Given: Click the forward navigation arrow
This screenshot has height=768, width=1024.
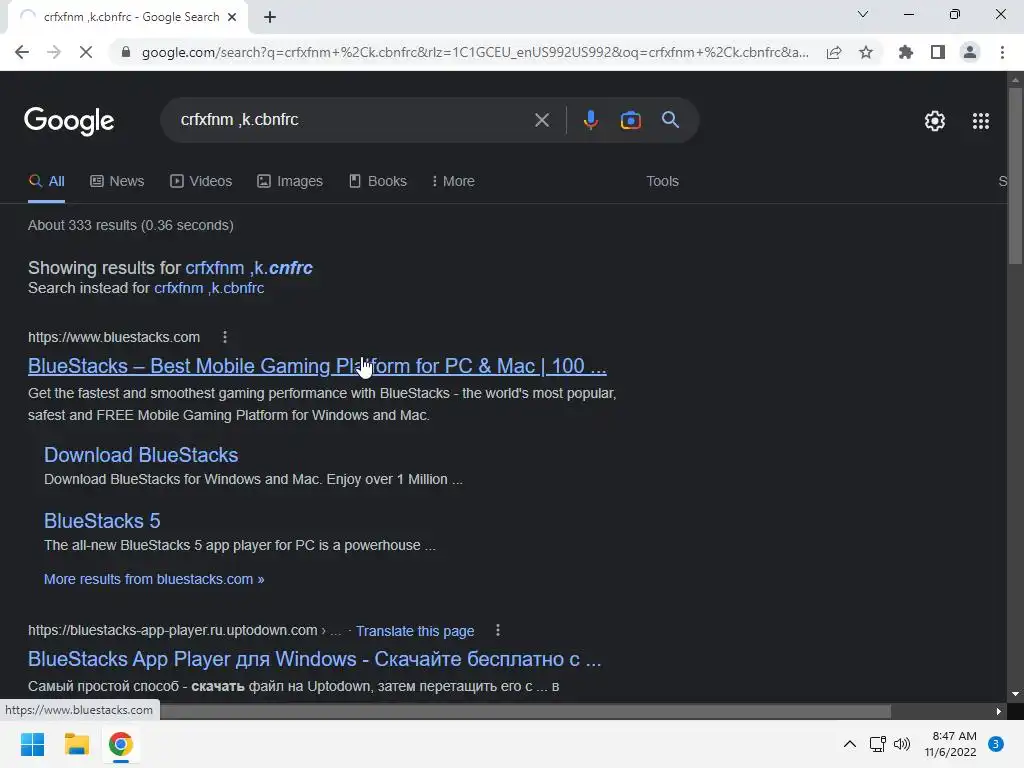Looking at the screenshot, I should 54,52.
